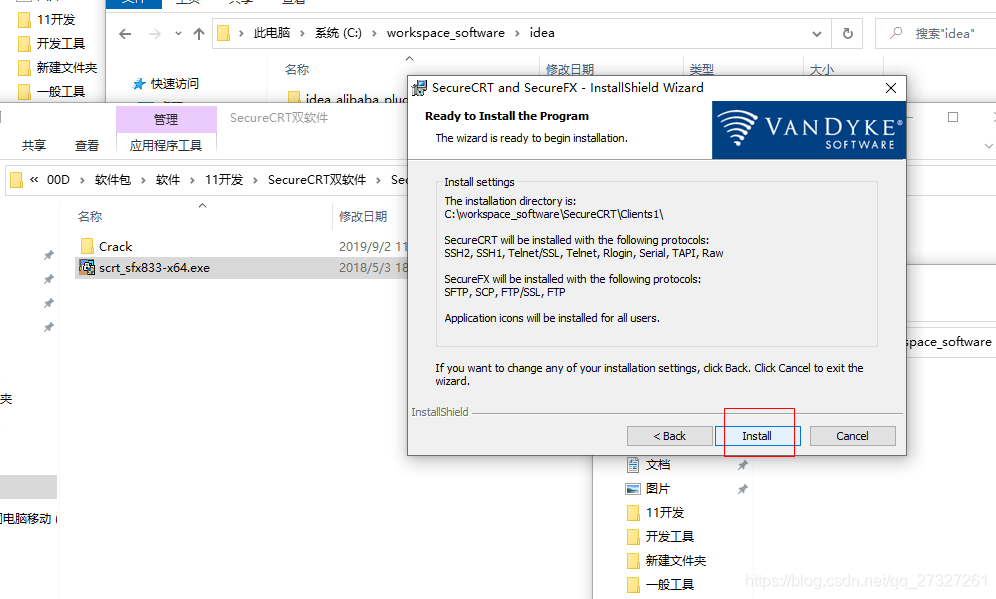
Task: Open the 一般工具 folder at top left
Action: pos(51,91)
